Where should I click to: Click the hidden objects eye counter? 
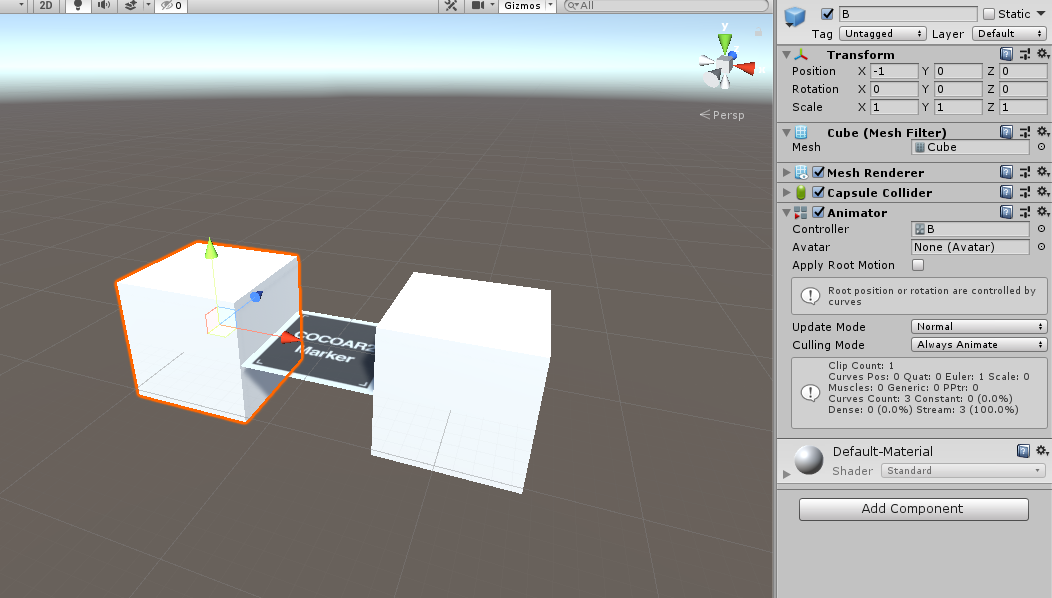click(x=172, y=5)
